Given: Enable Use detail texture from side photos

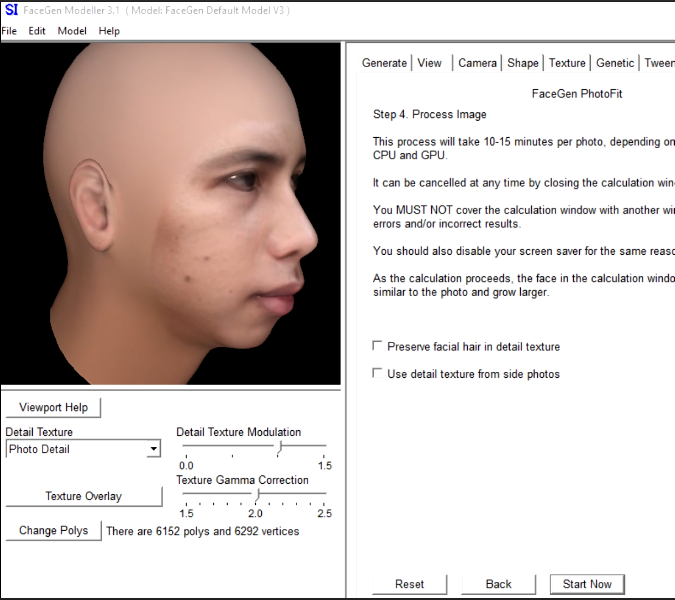Looking at the screenshot, I should point(377,373).
